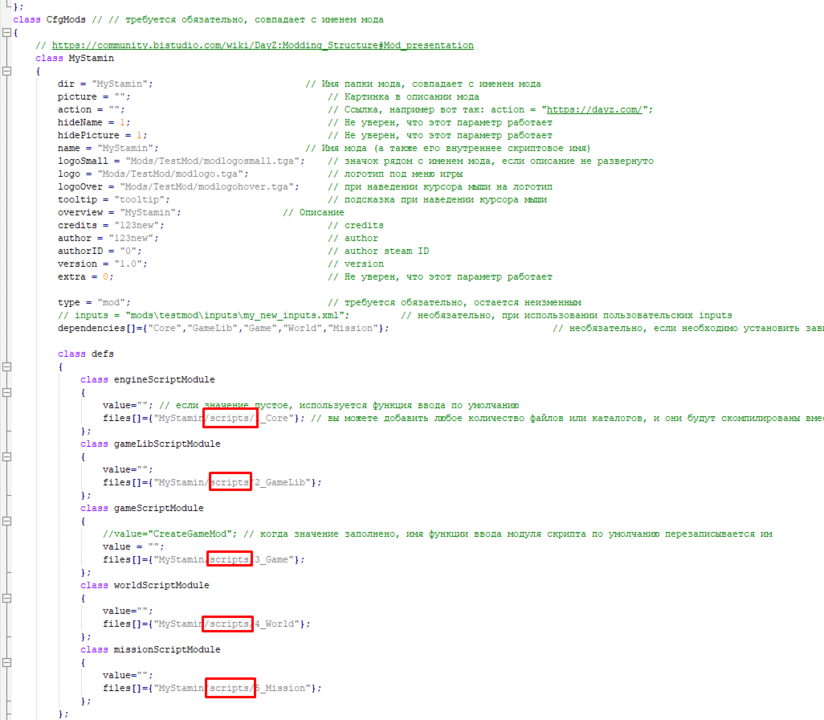Click the '// Описание' comment
Image resolution: width=824 pixels, height=720 pixels.
(313, 212)
